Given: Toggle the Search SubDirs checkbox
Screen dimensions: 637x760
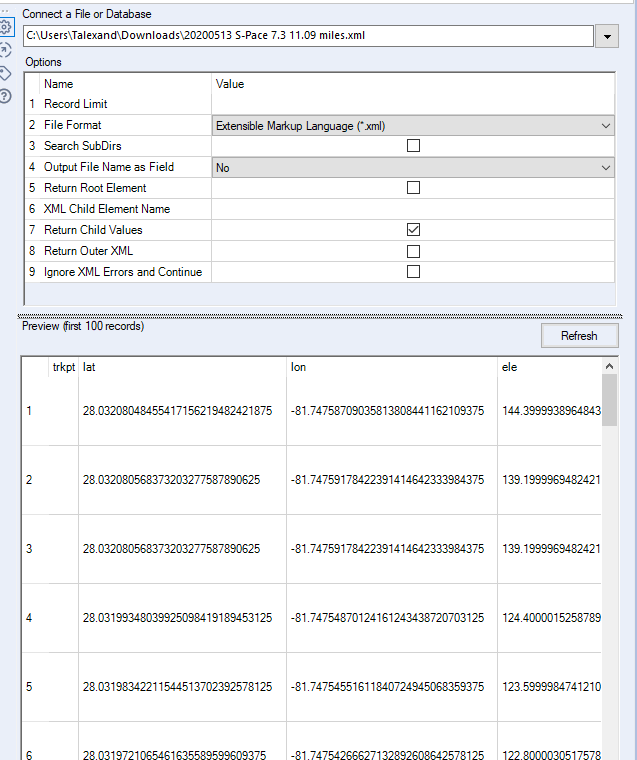Looking at the screenshot, I should (x=413, y=145).
